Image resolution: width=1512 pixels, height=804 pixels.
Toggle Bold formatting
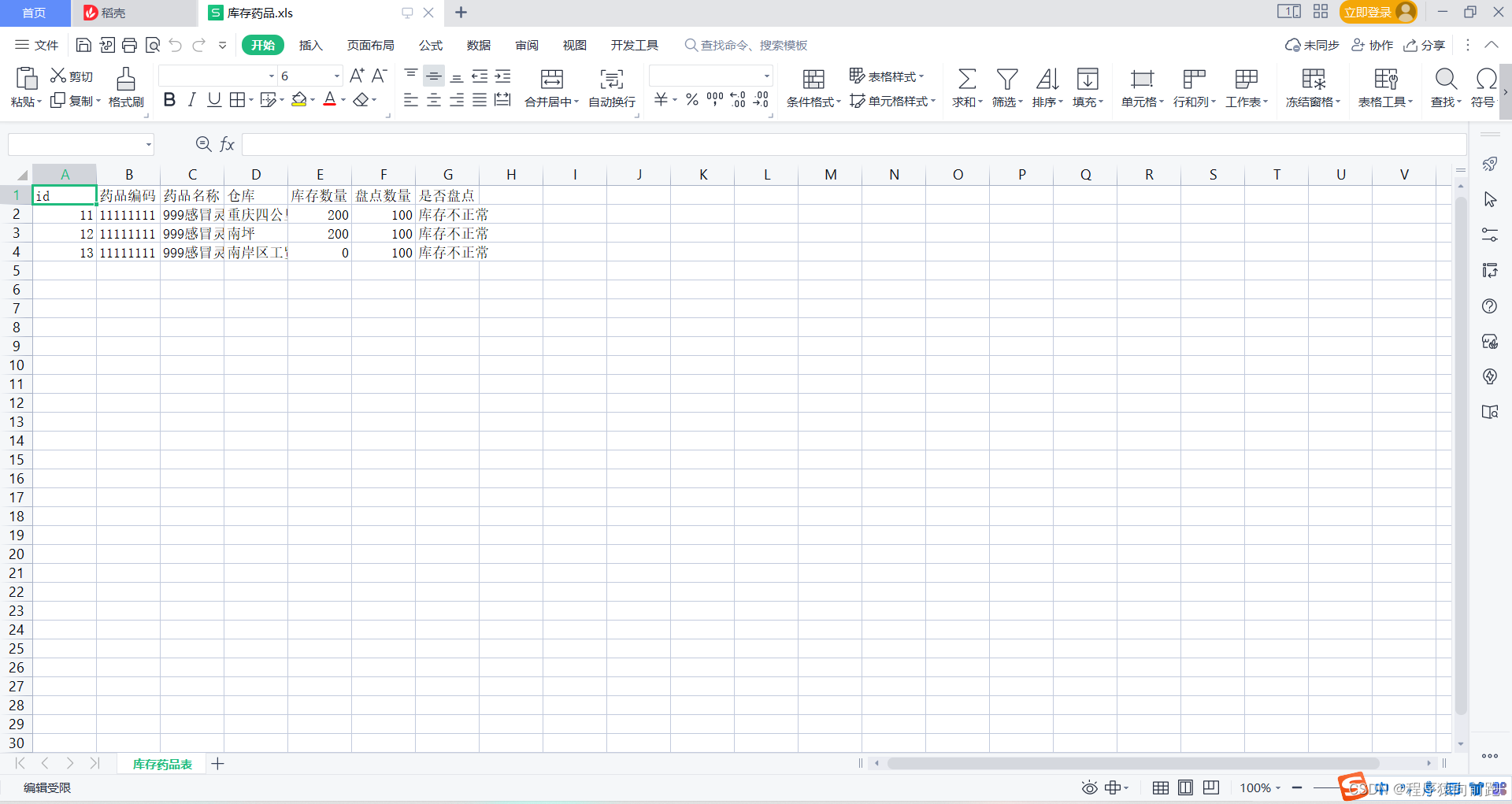pos(169,100)
